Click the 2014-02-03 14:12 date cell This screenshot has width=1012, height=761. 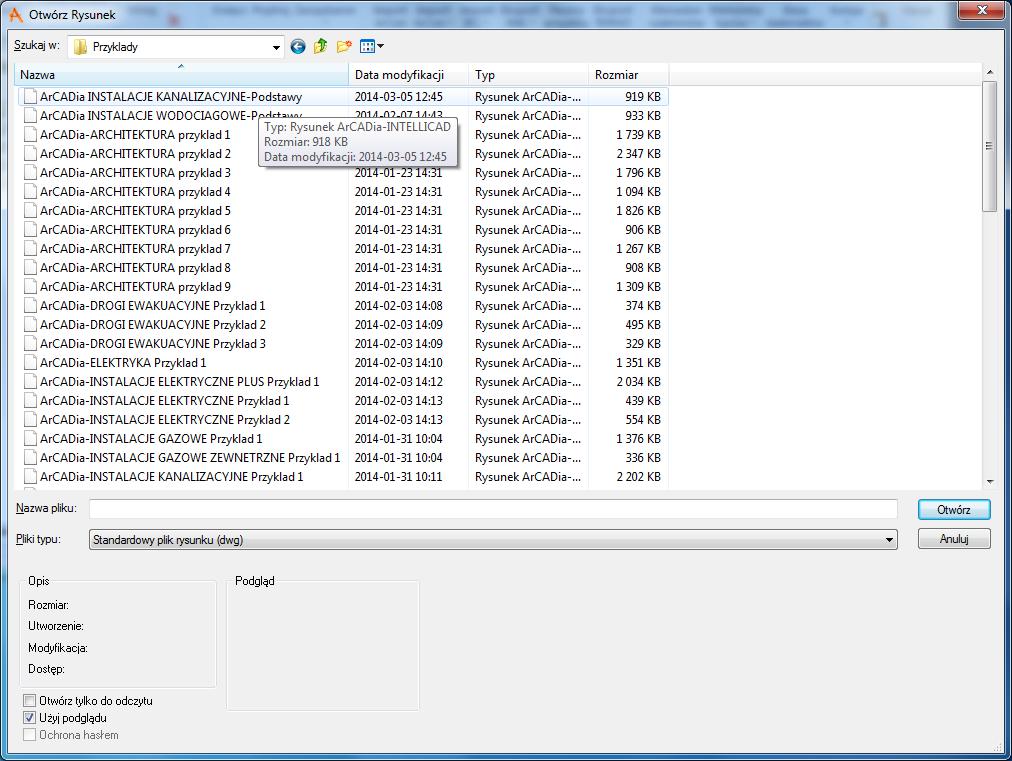[x=398, y=382]
